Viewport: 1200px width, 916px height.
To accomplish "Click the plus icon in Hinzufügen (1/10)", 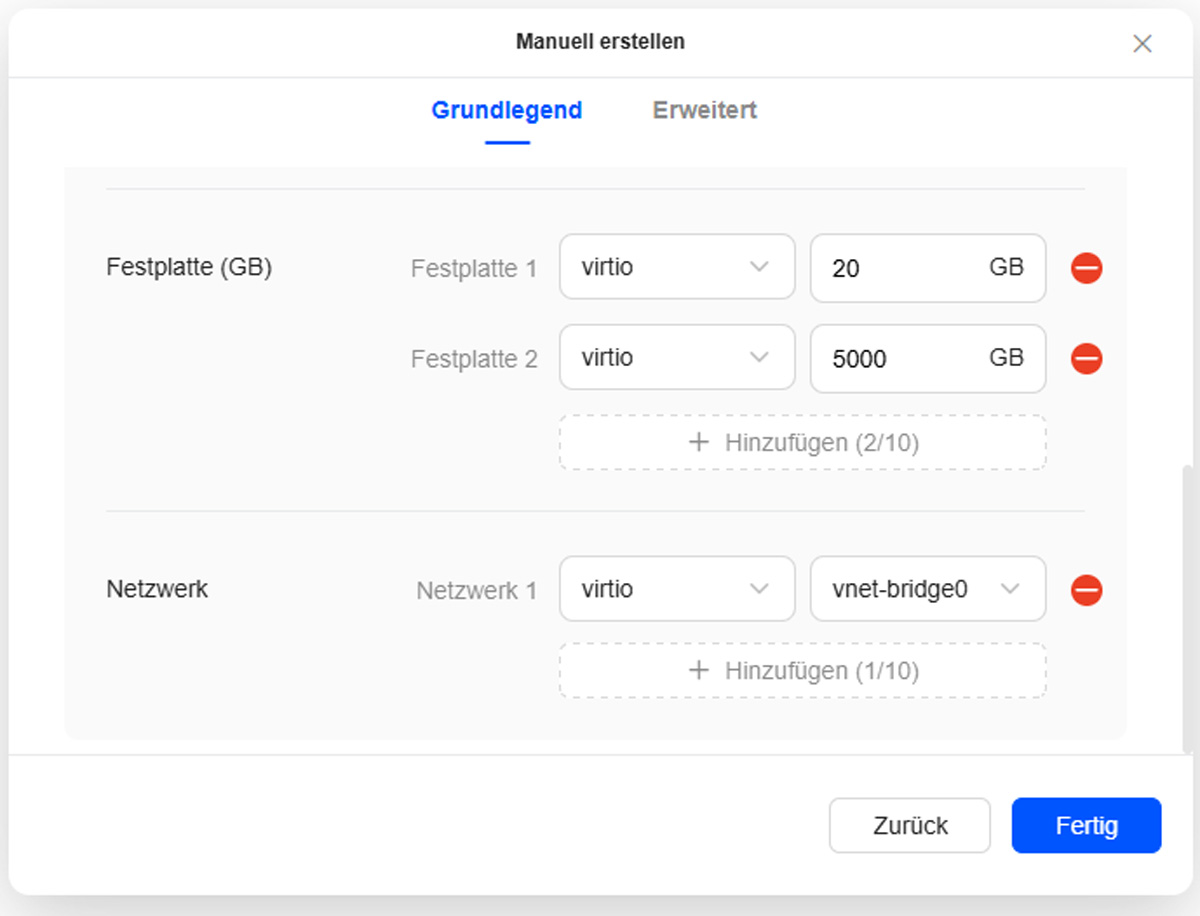I will click(699, 670).
